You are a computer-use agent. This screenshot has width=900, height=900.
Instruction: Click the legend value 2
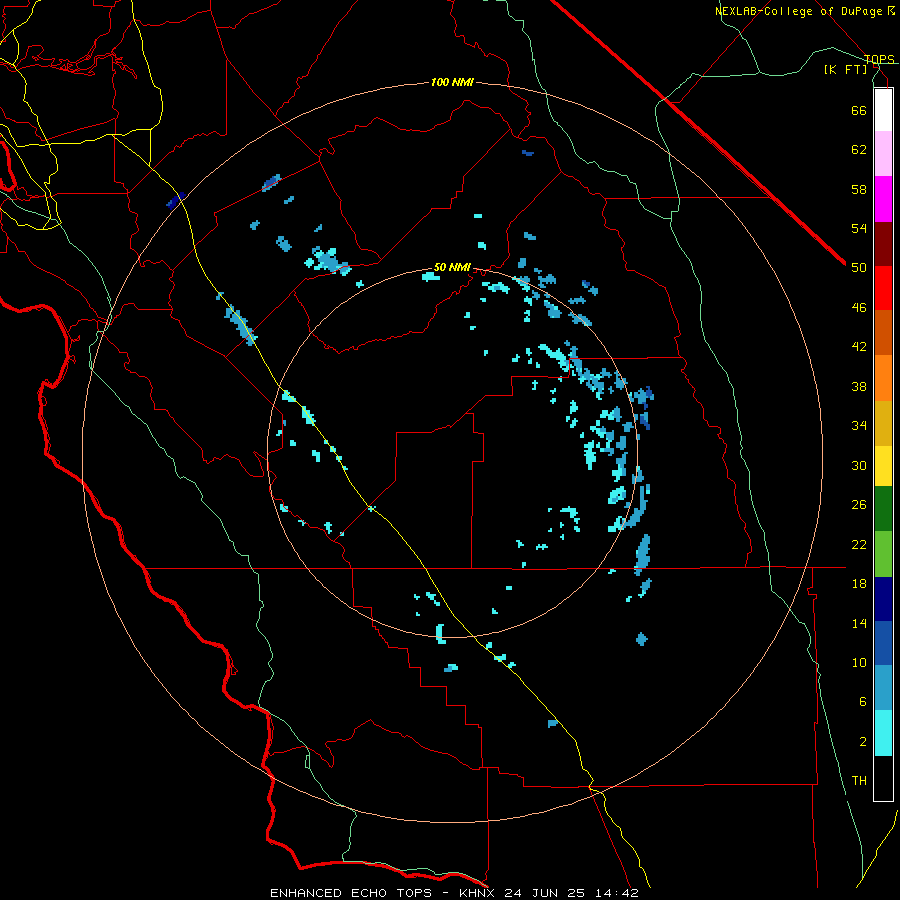(863, 742)
